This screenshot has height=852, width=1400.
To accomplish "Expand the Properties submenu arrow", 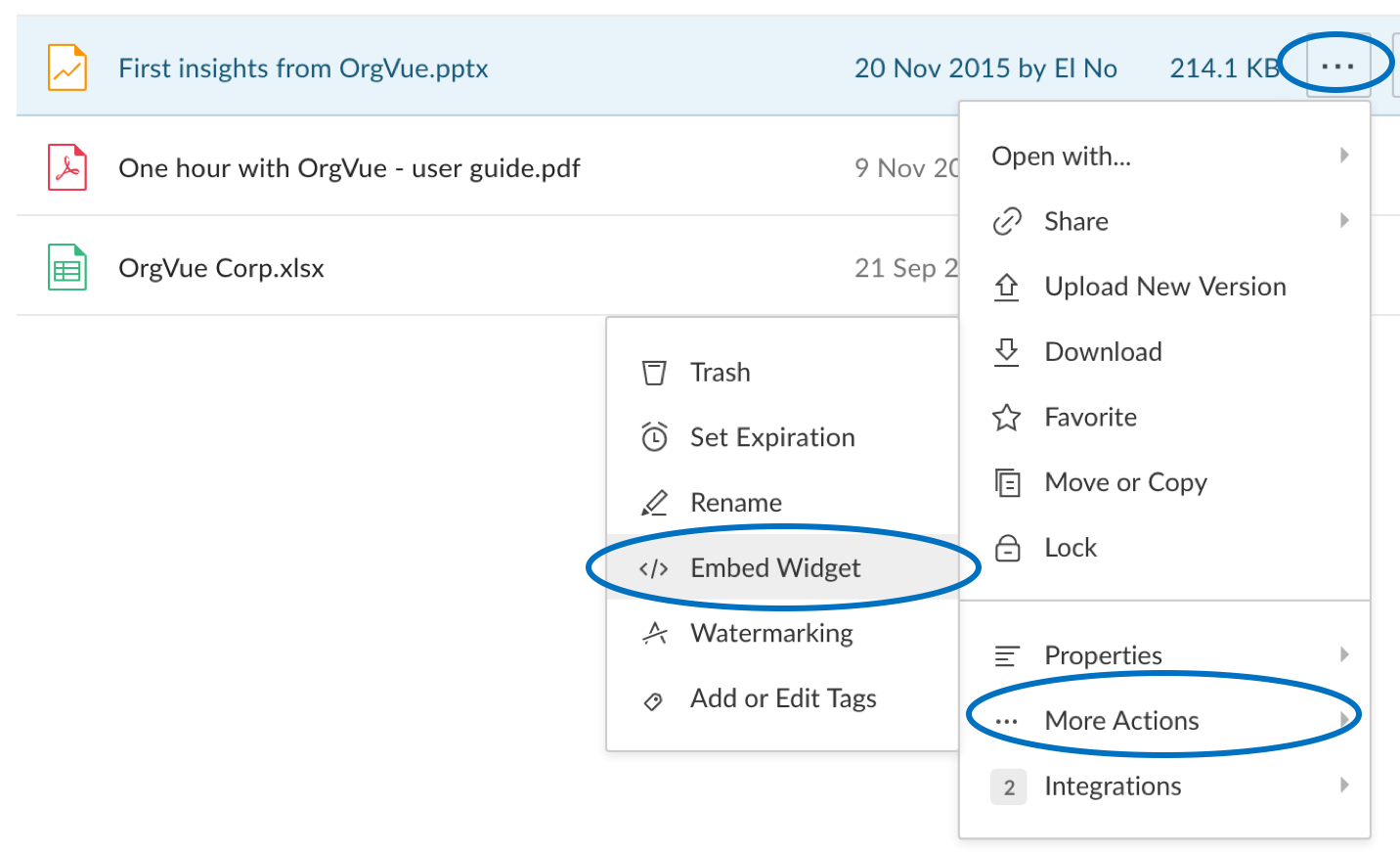I will pos(1345,654).
